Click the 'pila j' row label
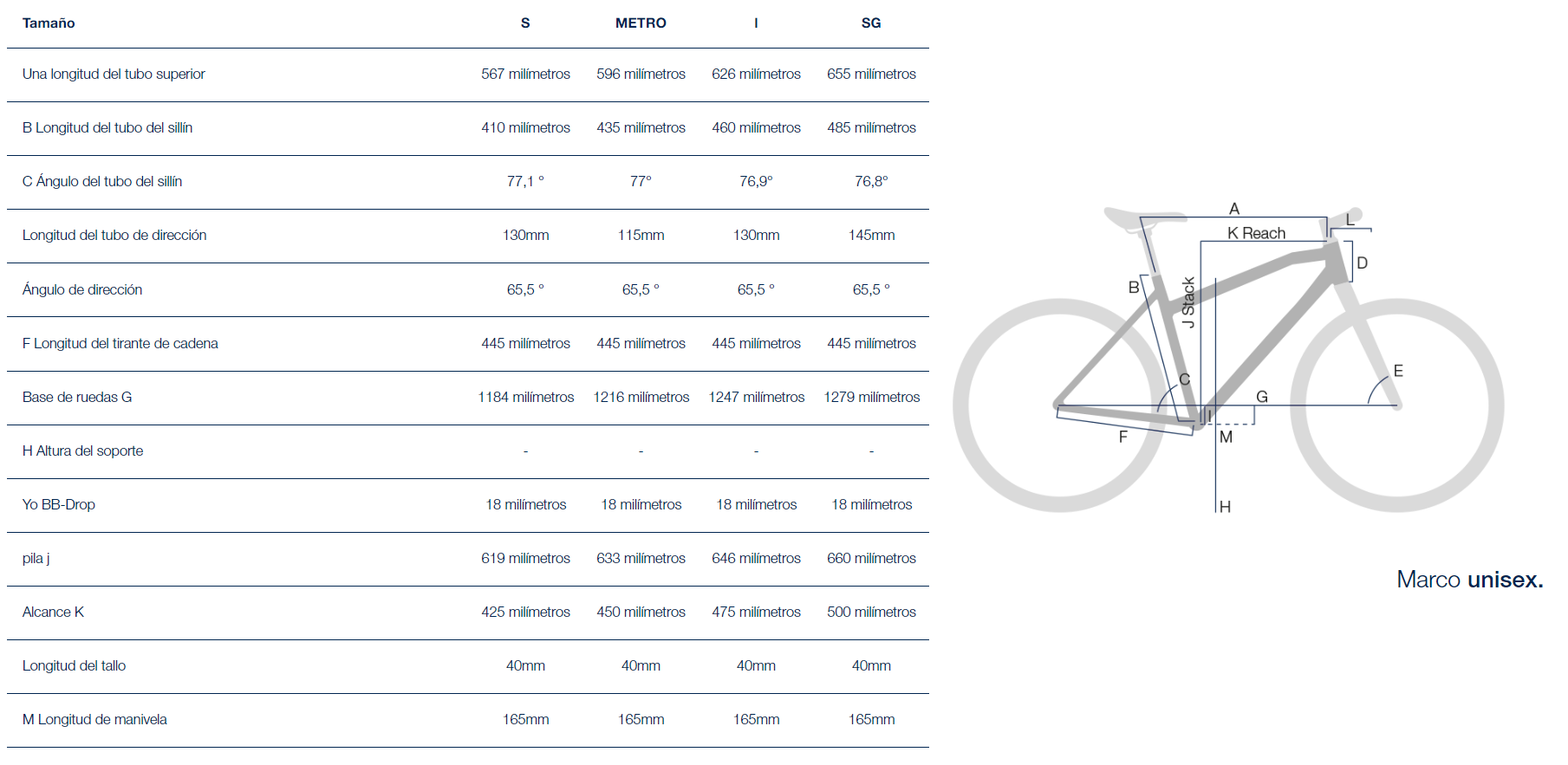 point(36,558)
